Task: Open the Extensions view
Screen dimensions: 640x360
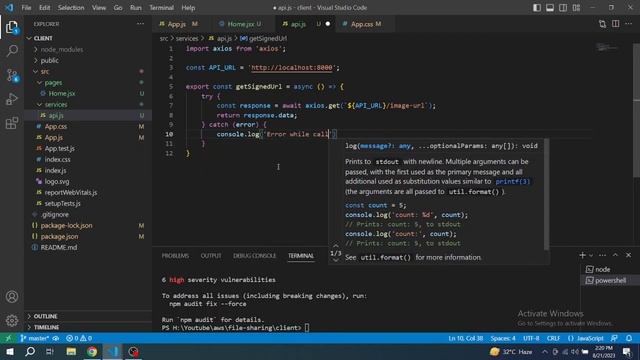Action: point(12,123)
